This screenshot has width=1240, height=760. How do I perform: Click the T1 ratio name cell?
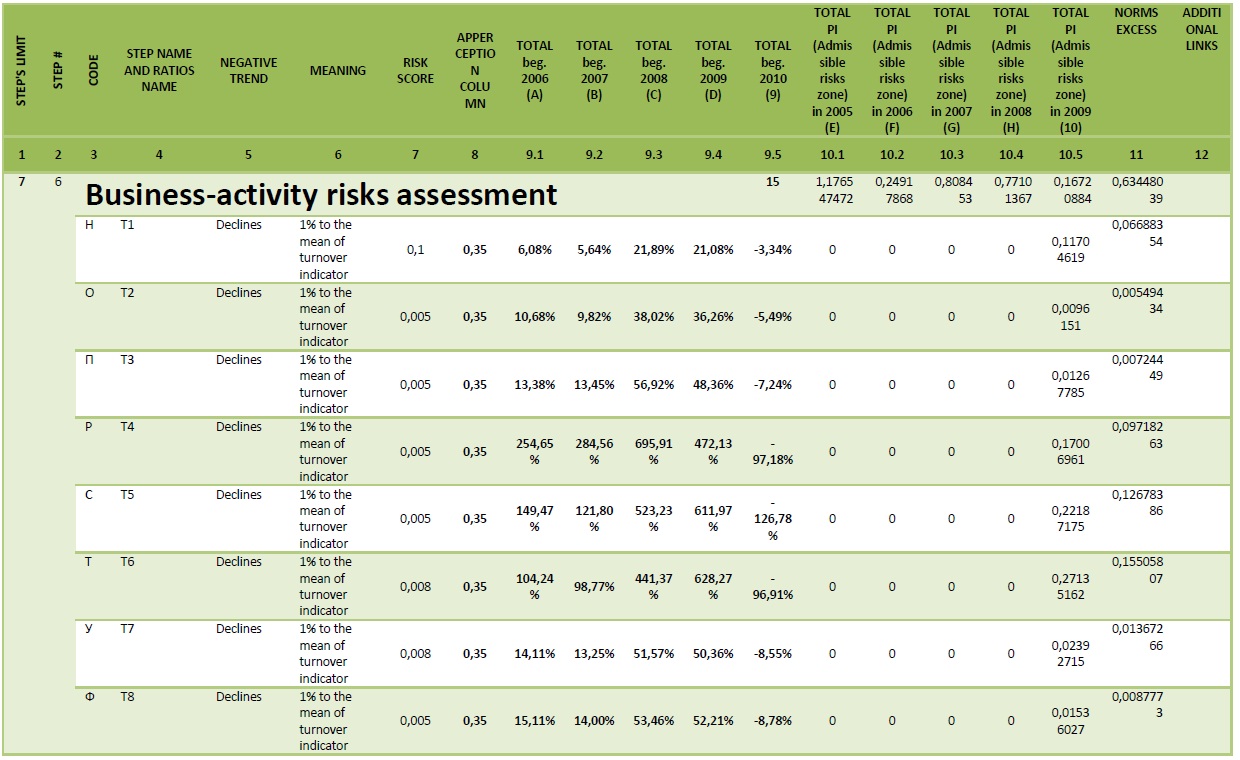(x=127, y=225)
